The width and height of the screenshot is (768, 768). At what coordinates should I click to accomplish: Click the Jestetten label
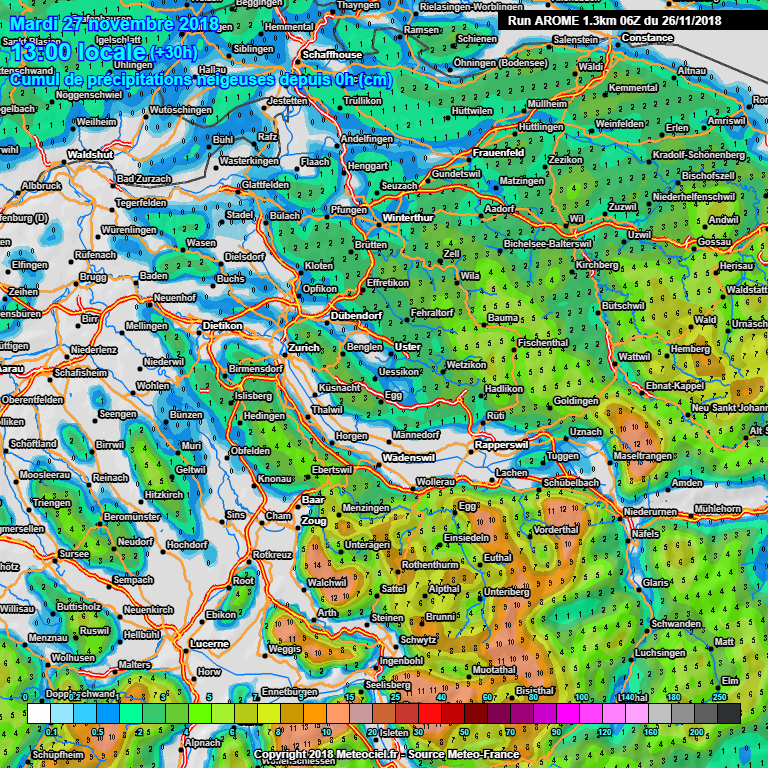[288, 101]
